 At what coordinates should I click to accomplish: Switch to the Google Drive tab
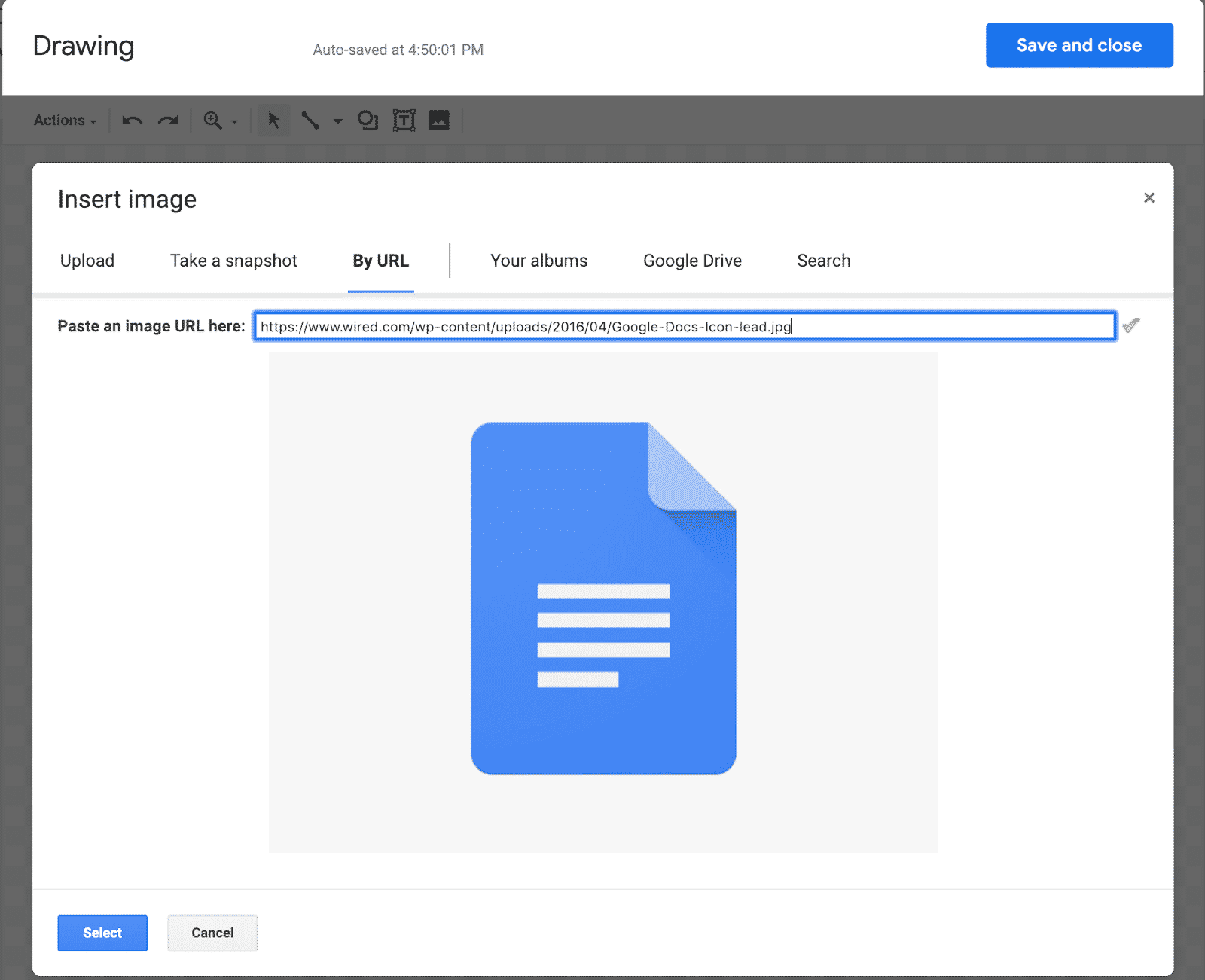pyautogui.click(x=691, y=261)
